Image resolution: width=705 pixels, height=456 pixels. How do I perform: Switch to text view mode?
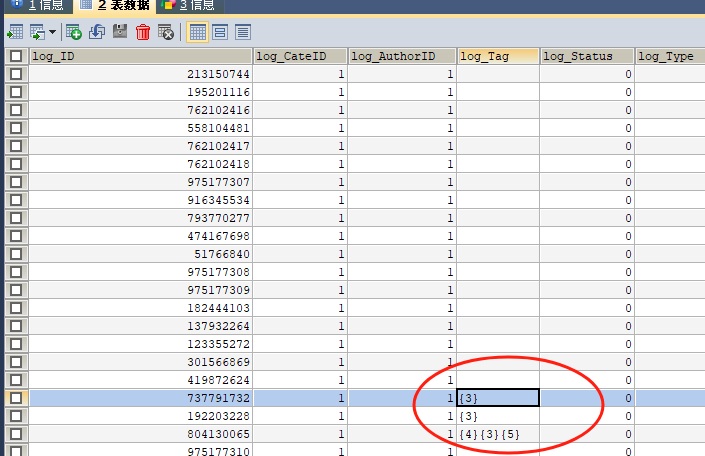(x=243, y=32)
